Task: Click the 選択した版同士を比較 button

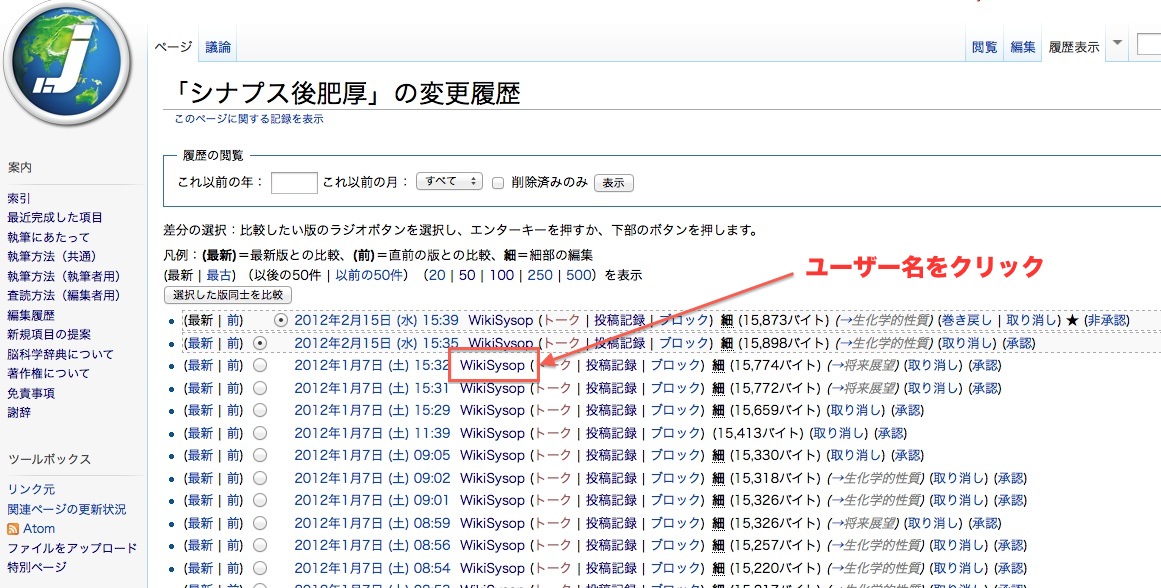Action: (x=227, y=295)
